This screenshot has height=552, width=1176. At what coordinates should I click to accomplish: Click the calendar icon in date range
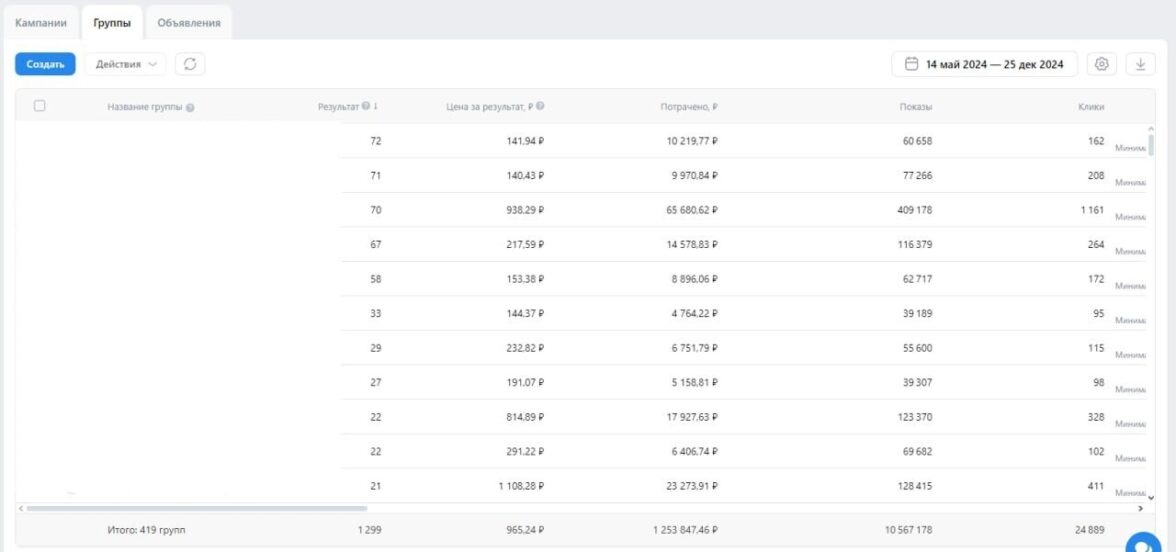click(x=911, y=64)
